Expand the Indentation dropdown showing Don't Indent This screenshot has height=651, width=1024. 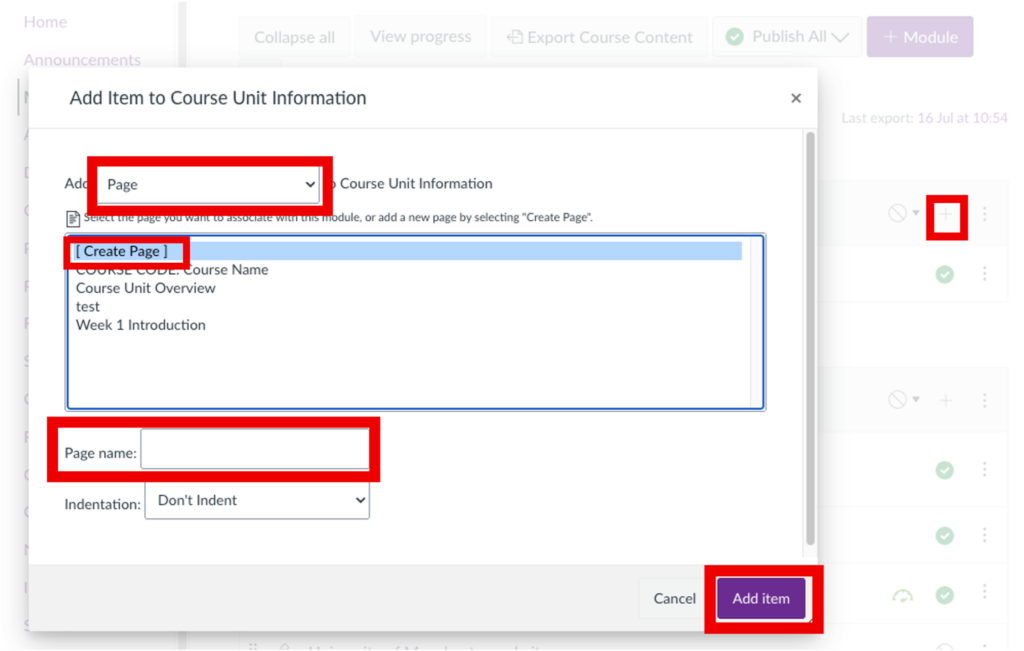coord(257,501)
